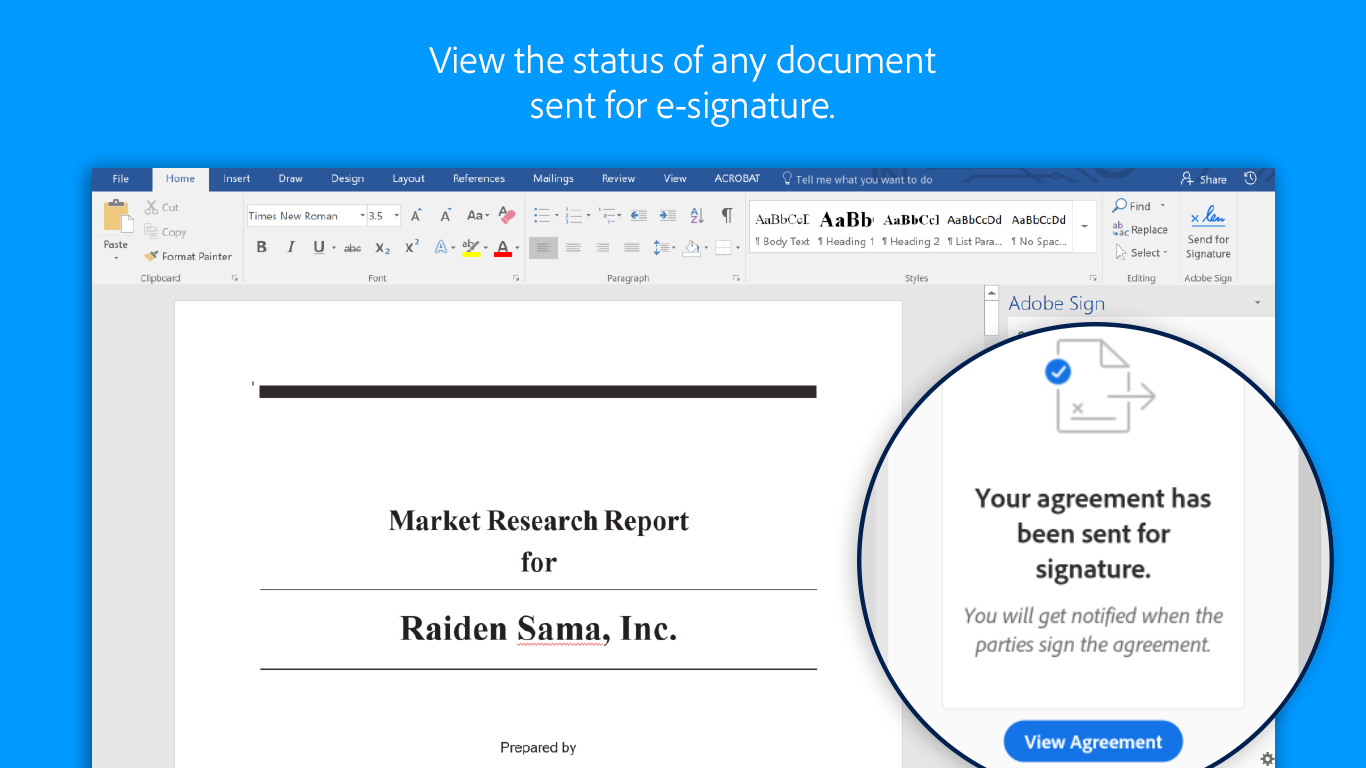The height and width of the screenshot is (768, 1366).
Task: Toggle underline formatting
Action: pos(319,247)
